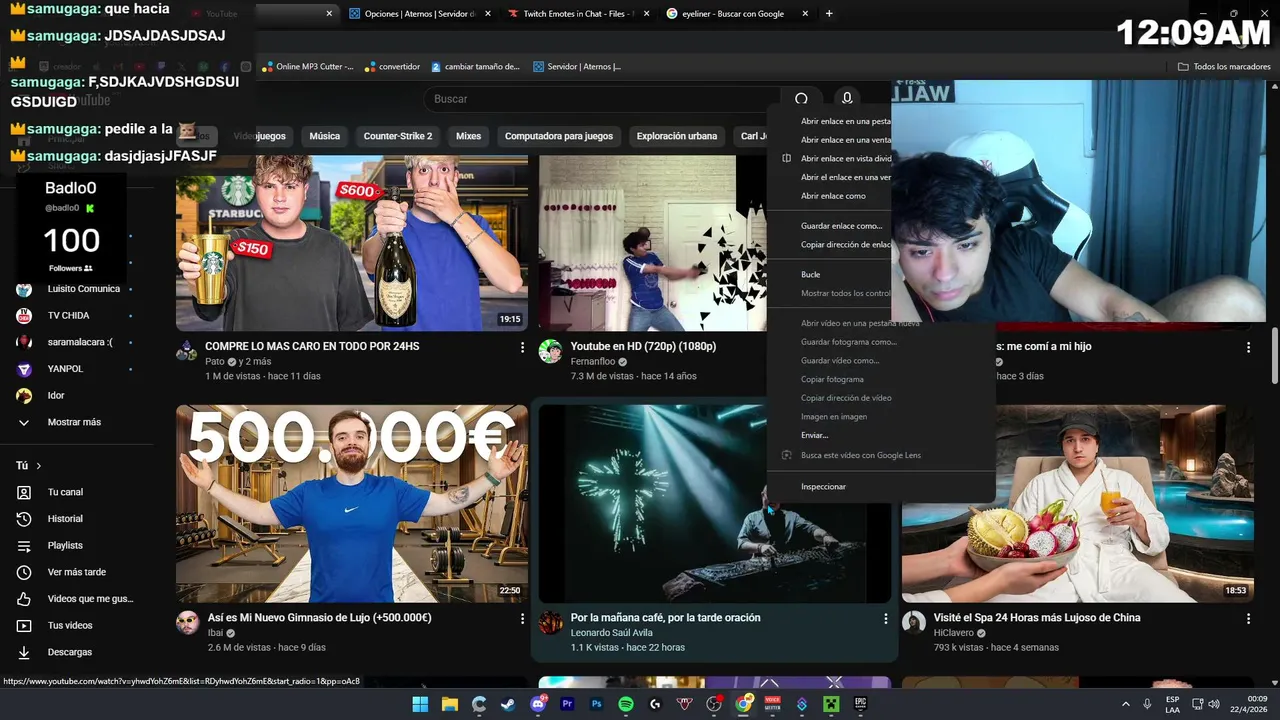Choose Copiar dirección de enlace in context menu
The height and width of the screenshot is (720, 1280).
tap(845, 245)
